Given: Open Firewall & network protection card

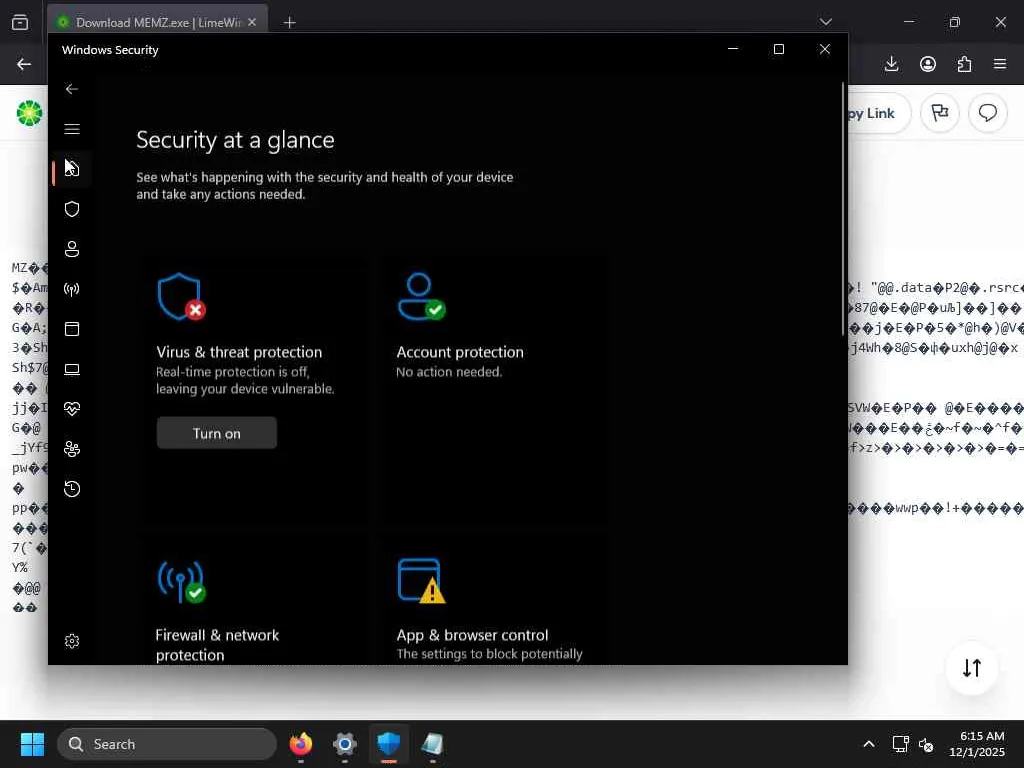Looking at the screenshot, I should coord(251,600).
